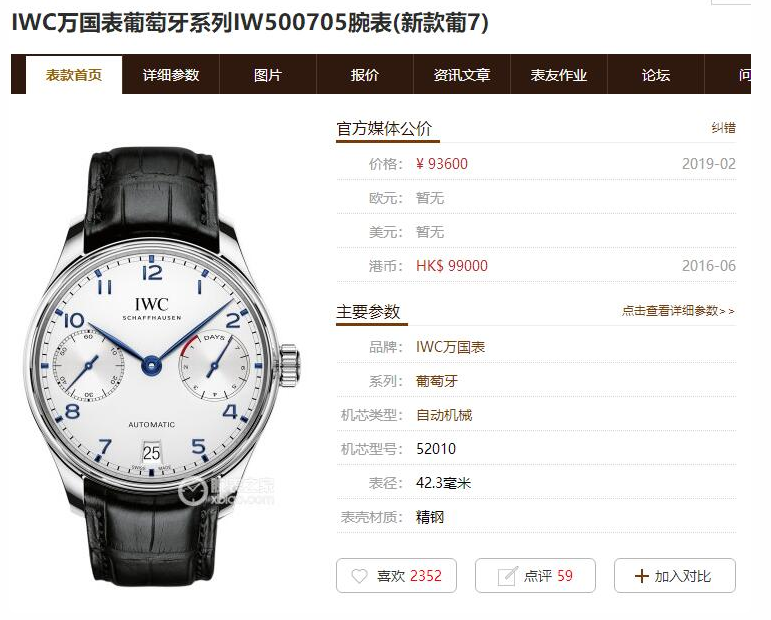Click the 纠错 link
This screenshot has height=620, width=771.
723,128
